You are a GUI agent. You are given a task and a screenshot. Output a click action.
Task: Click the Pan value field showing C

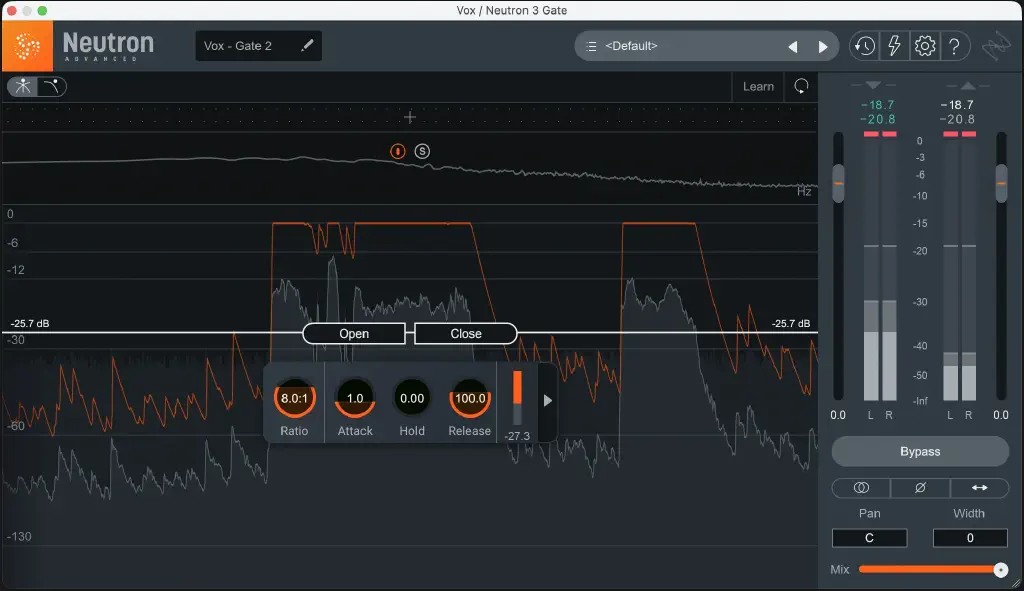869,537
